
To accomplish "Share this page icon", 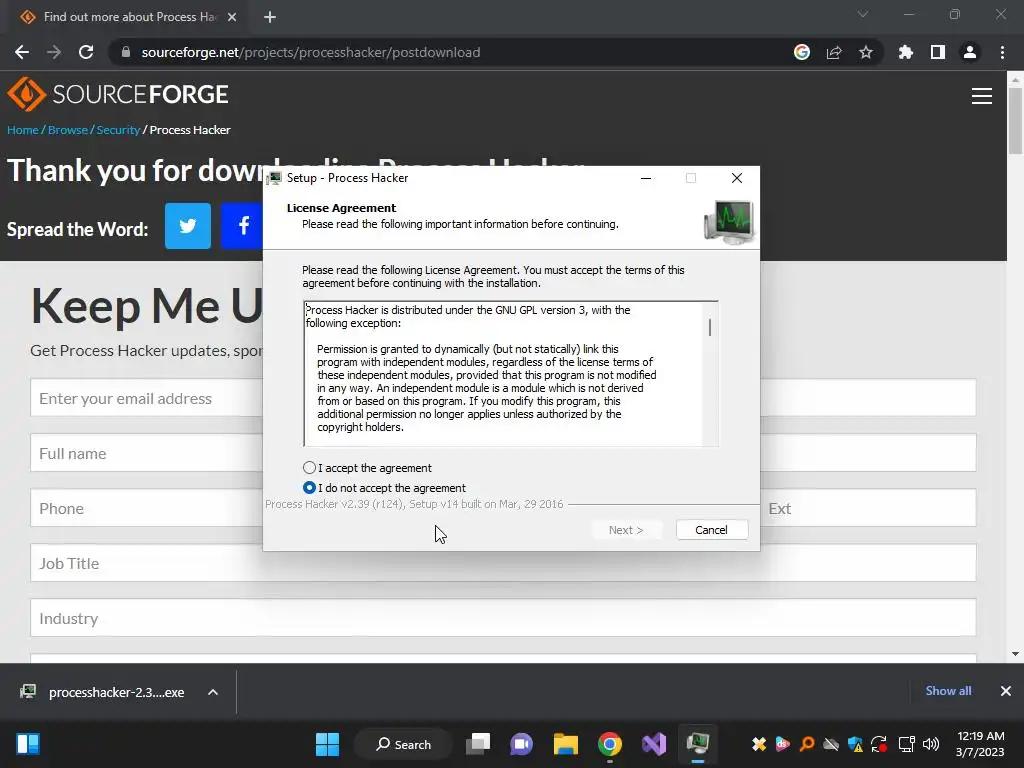I will point(834,52).
